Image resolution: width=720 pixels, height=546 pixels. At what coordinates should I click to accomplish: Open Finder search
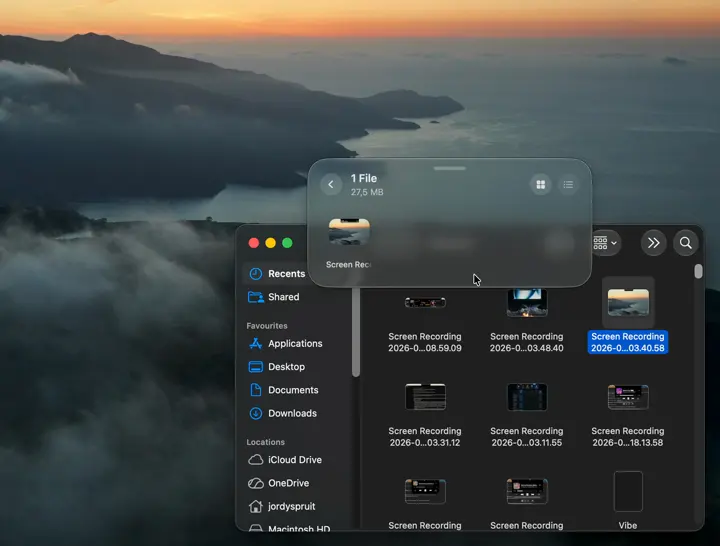(x=686, y=242)
